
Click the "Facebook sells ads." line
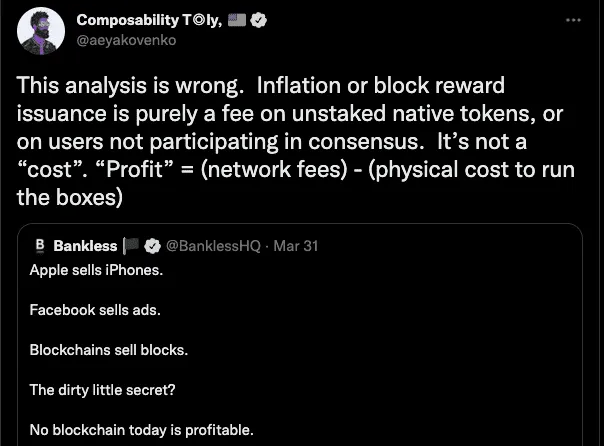tap(95, 310)
